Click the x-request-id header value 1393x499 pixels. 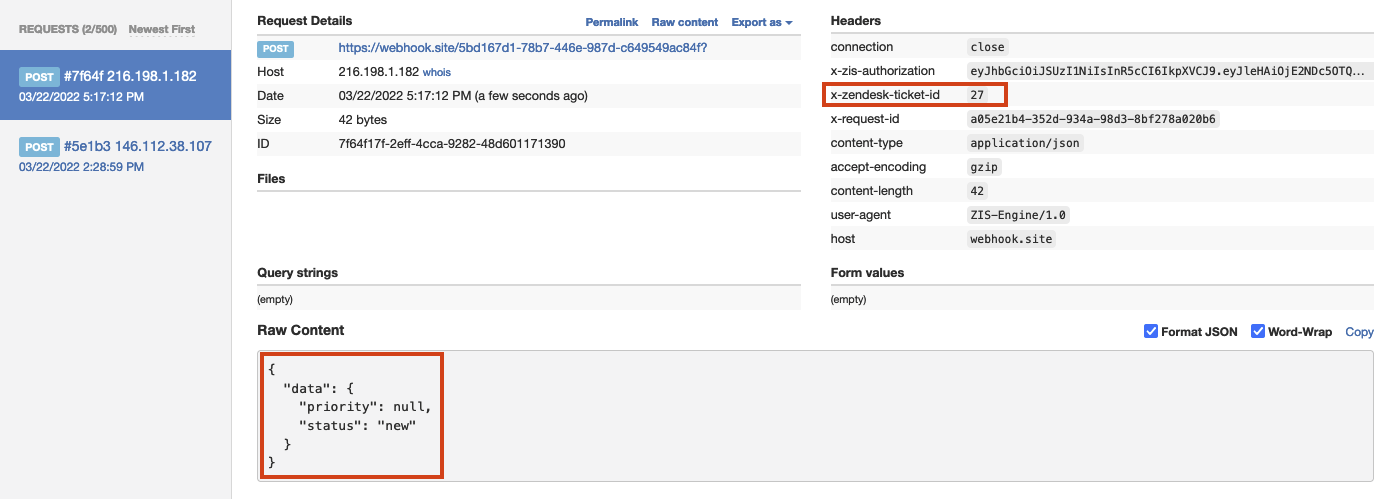1093,119
